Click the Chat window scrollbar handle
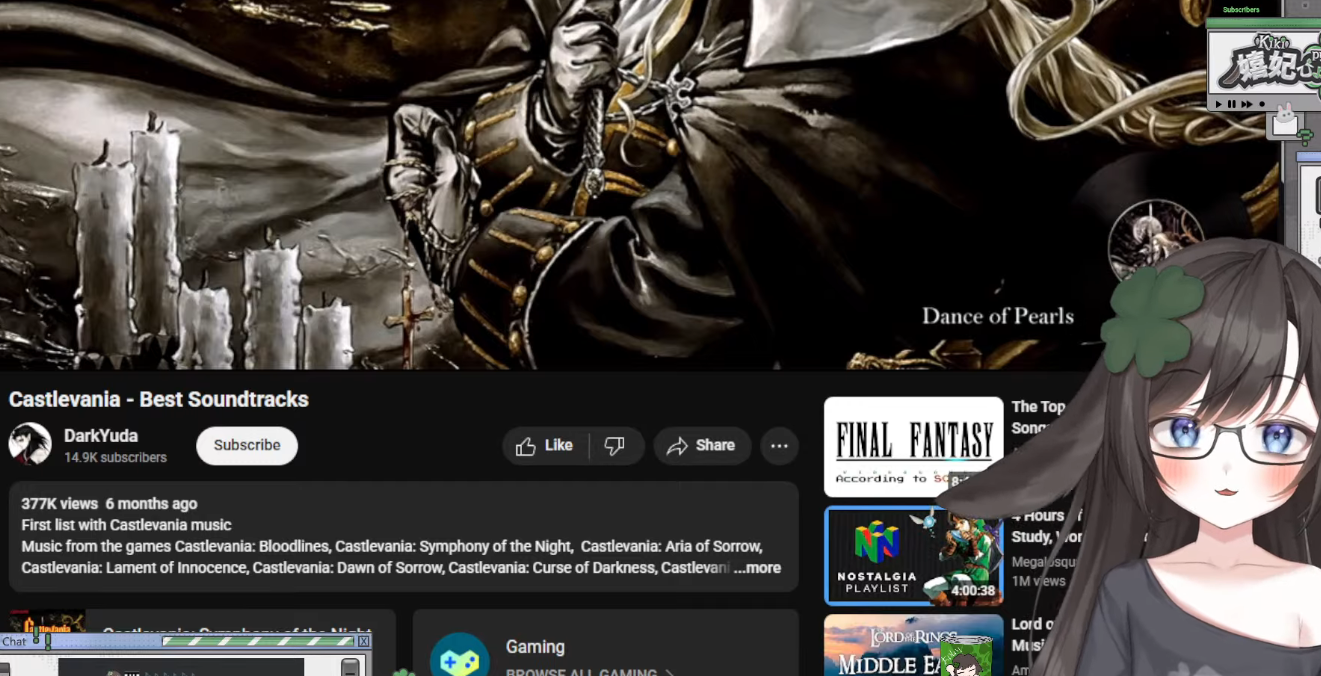Image resolution: width=1321 pixels, height=676 pixels. [x=349, y=667]
